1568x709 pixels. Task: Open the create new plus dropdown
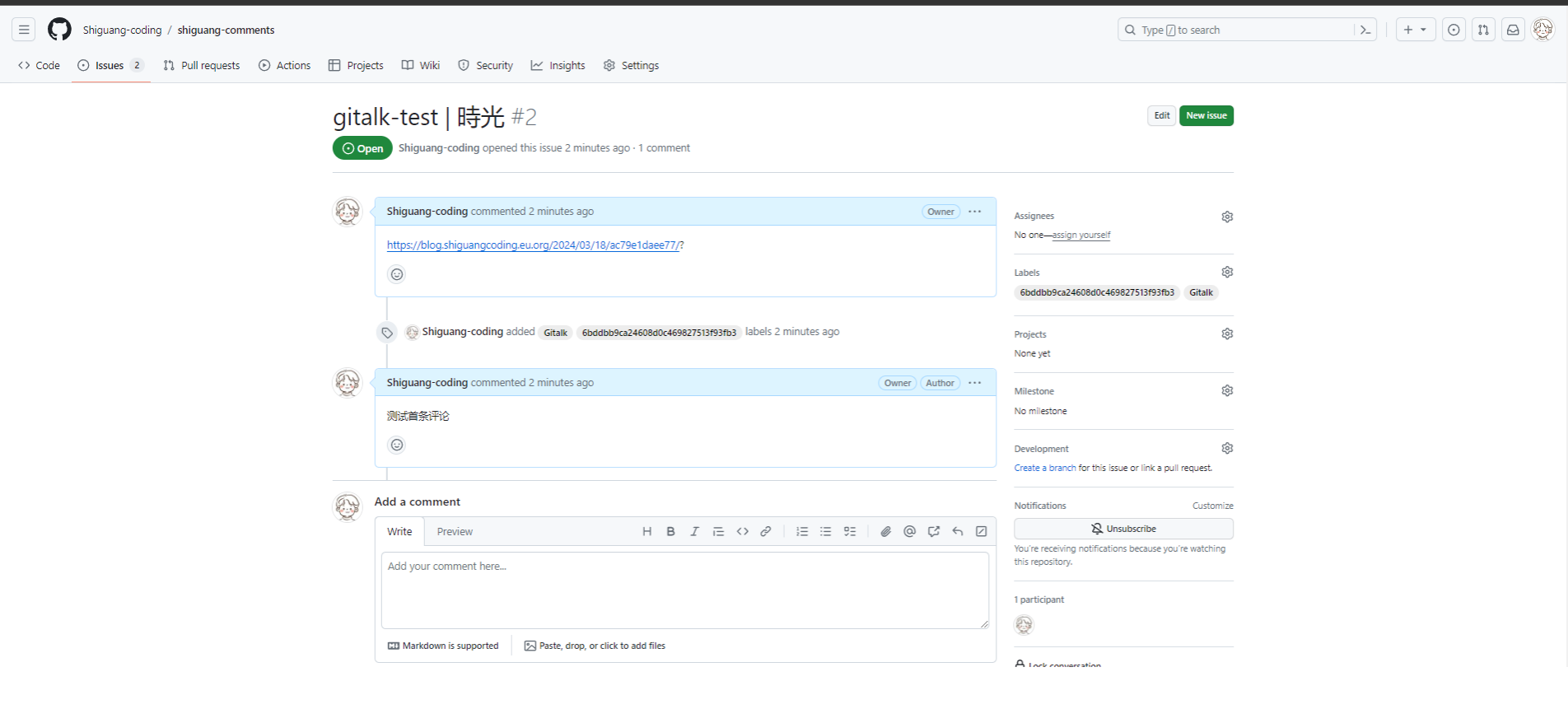[1416, 30]
